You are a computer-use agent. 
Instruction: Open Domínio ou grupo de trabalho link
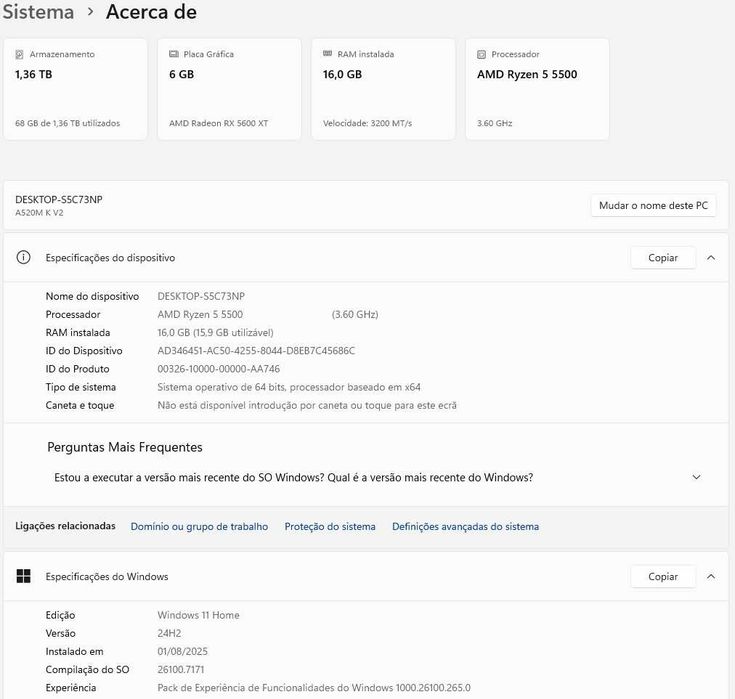pos(199,526)
